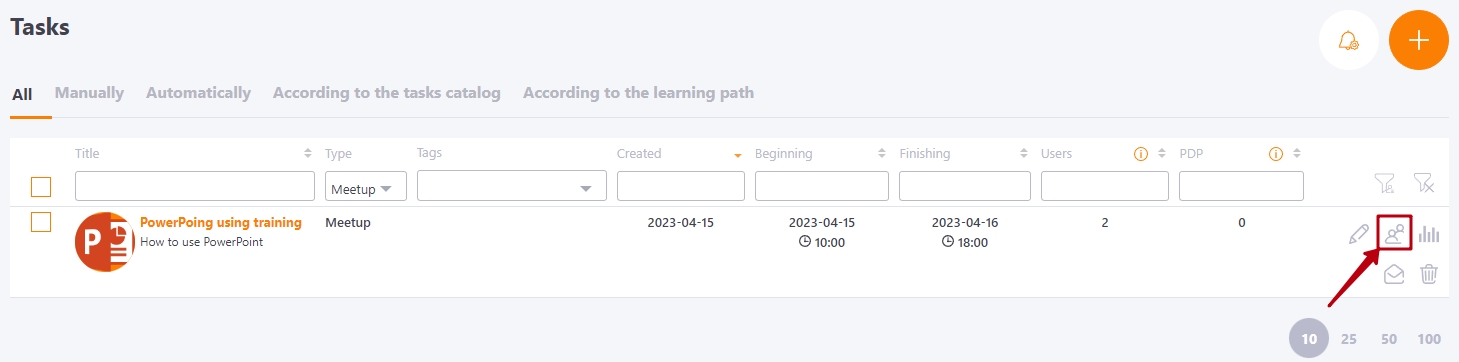
Task: Open the notification bell settings
Action: [1349, 40]
